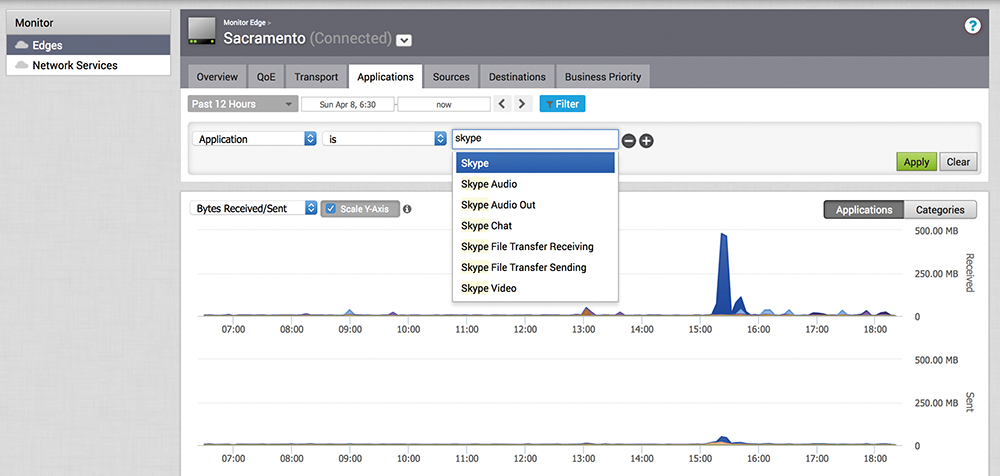1000x476 pixels.
Task: Open Edges in the Monitor sidebar
Action: (89, 45)
